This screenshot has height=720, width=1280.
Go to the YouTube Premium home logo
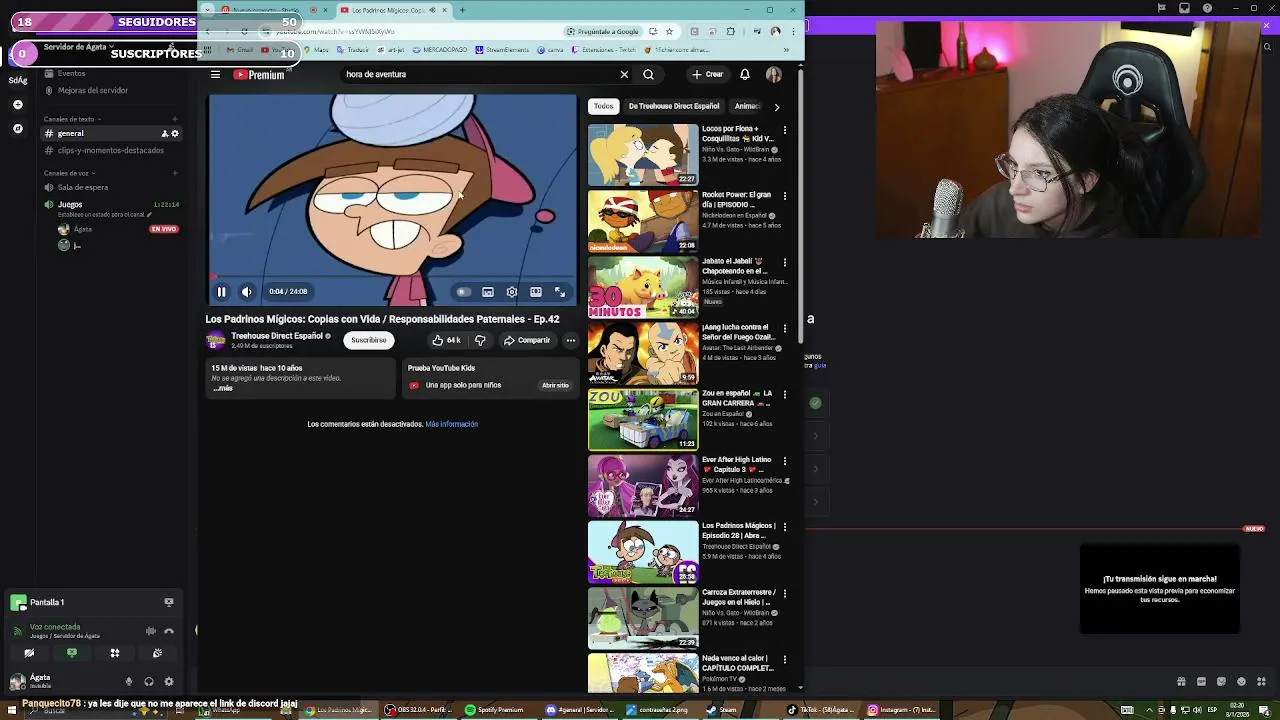pos(259,75)
